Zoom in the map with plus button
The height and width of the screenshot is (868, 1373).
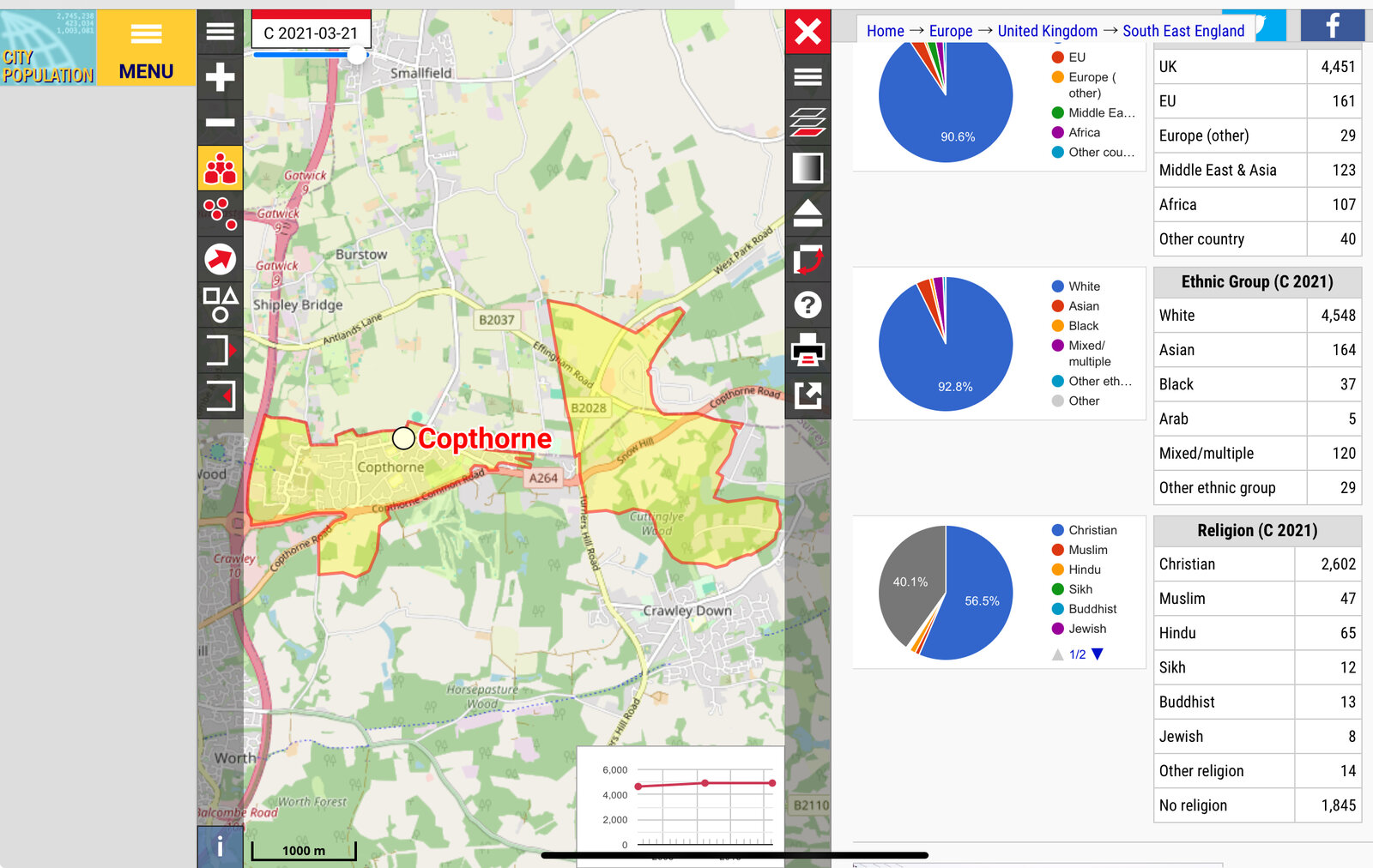coord(220,77)
